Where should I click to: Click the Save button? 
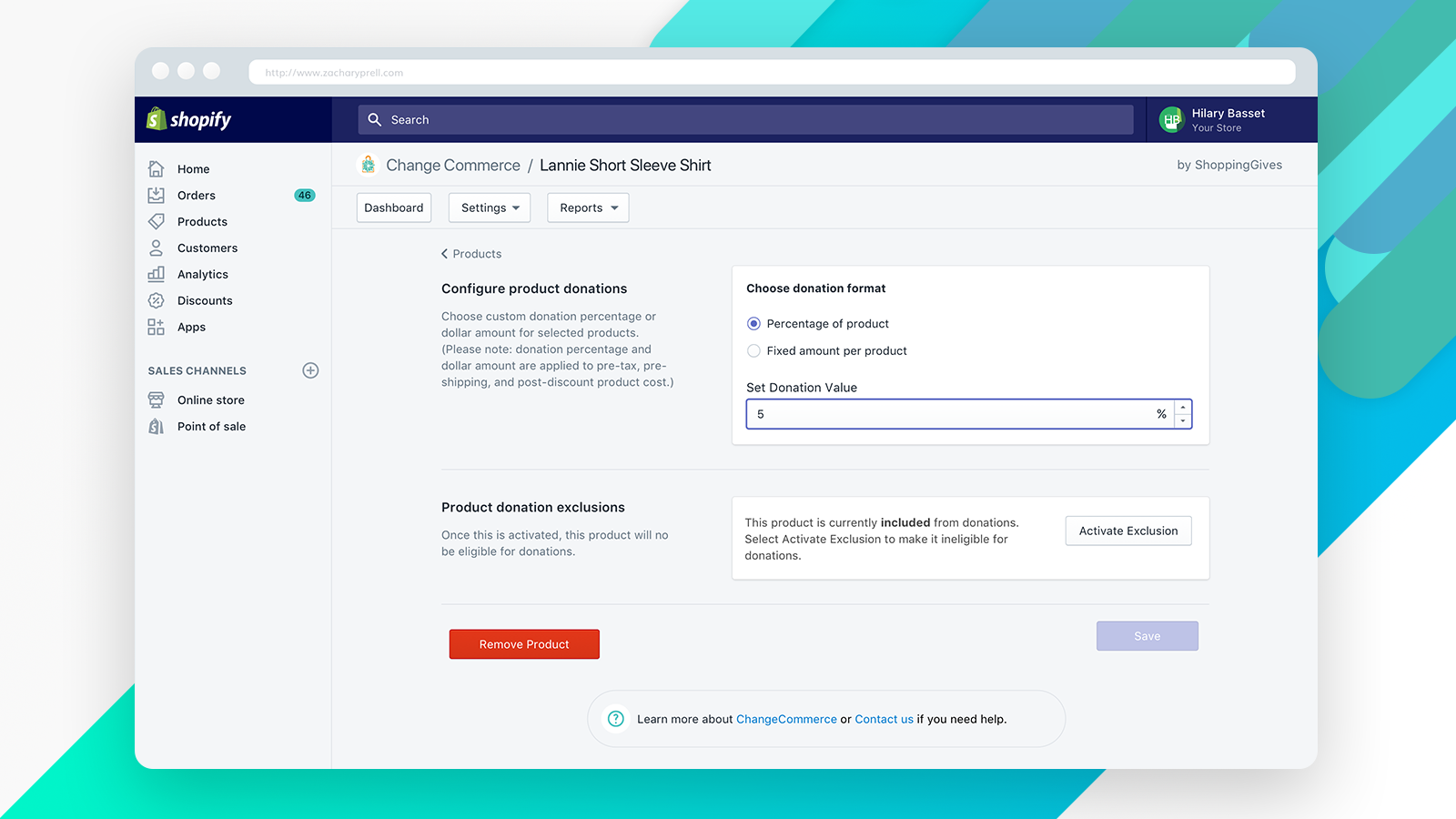(x=1148, y=636)
